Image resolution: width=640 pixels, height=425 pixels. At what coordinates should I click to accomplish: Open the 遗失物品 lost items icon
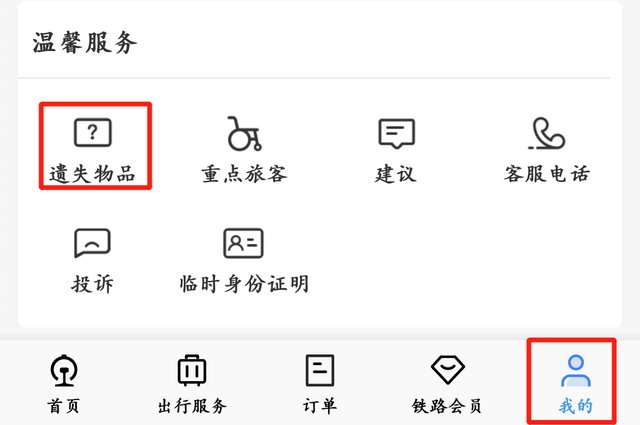coord(93,132)
